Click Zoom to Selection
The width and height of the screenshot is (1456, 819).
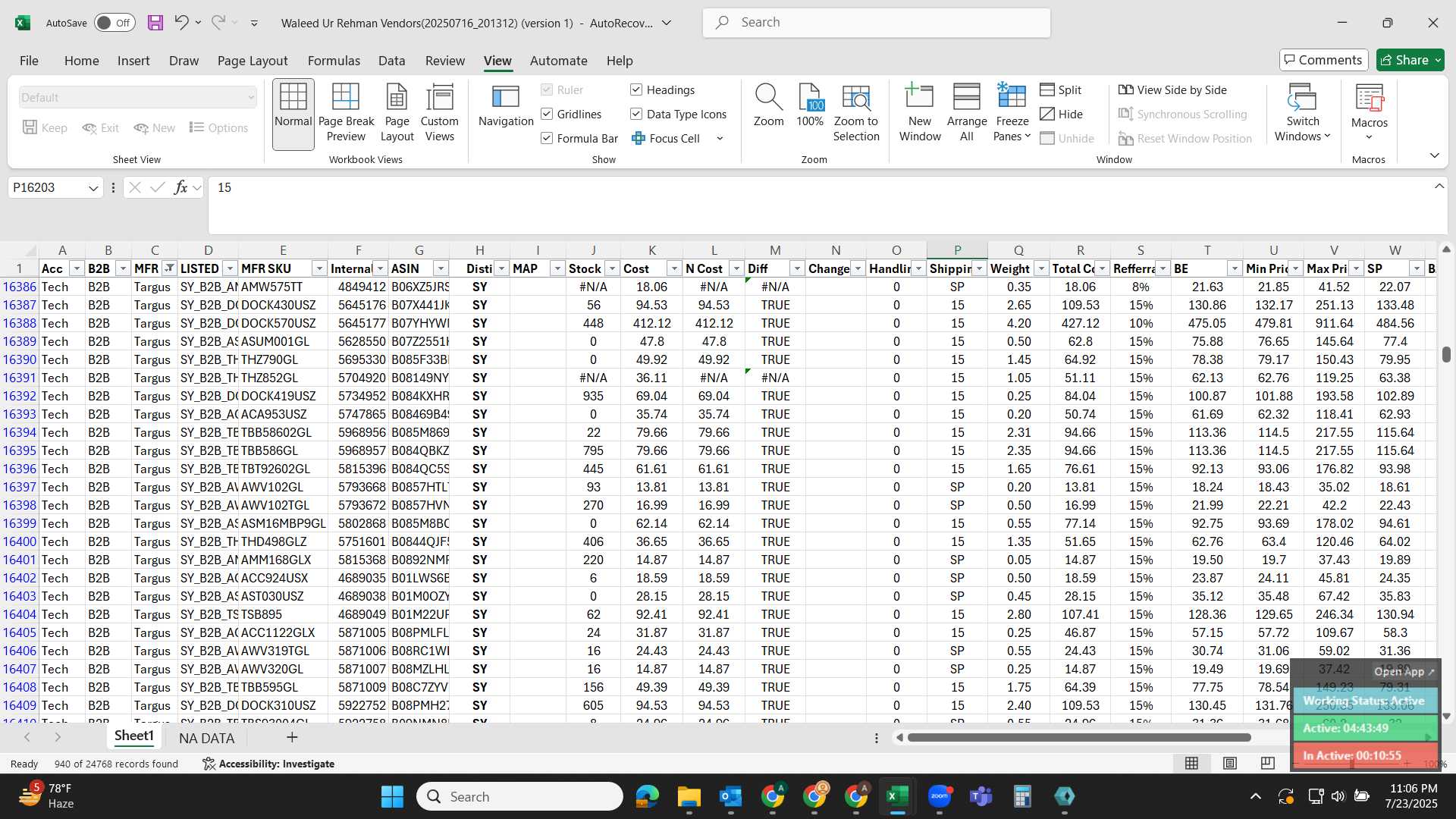tap(856, 114)
